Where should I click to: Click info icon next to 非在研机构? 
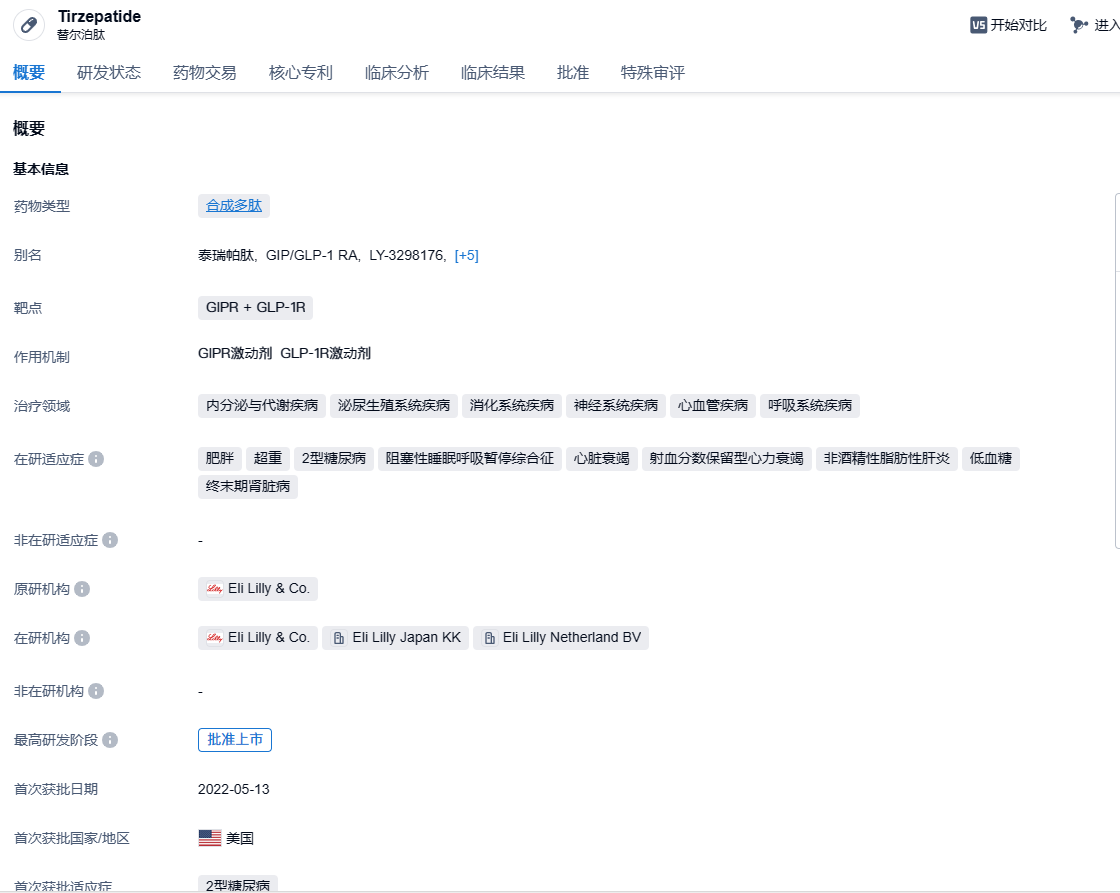click(96, 691)
